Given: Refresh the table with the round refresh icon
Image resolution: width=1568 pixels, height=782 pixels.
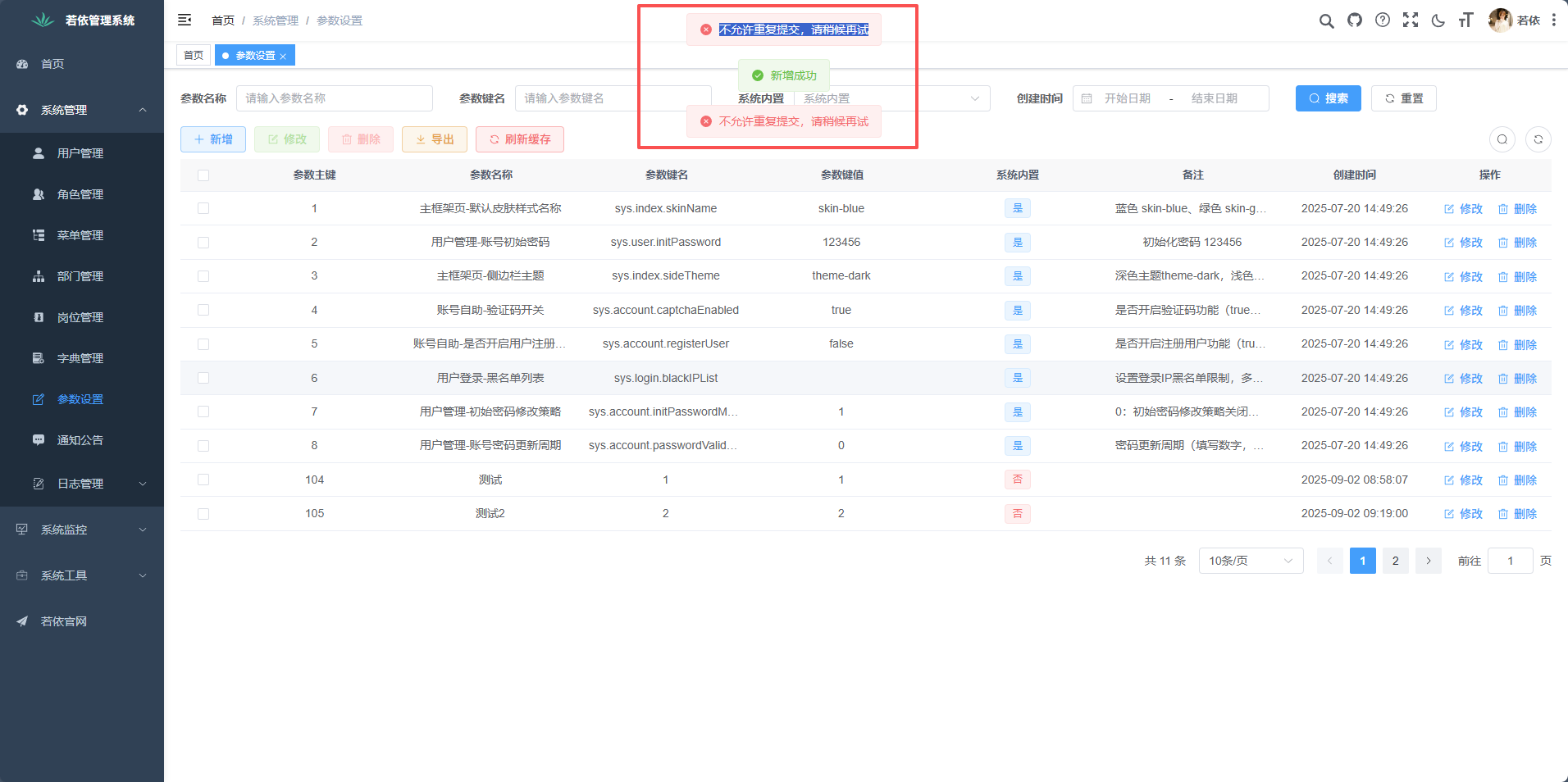Looking at the screenshot, I should coord(1538,139).
